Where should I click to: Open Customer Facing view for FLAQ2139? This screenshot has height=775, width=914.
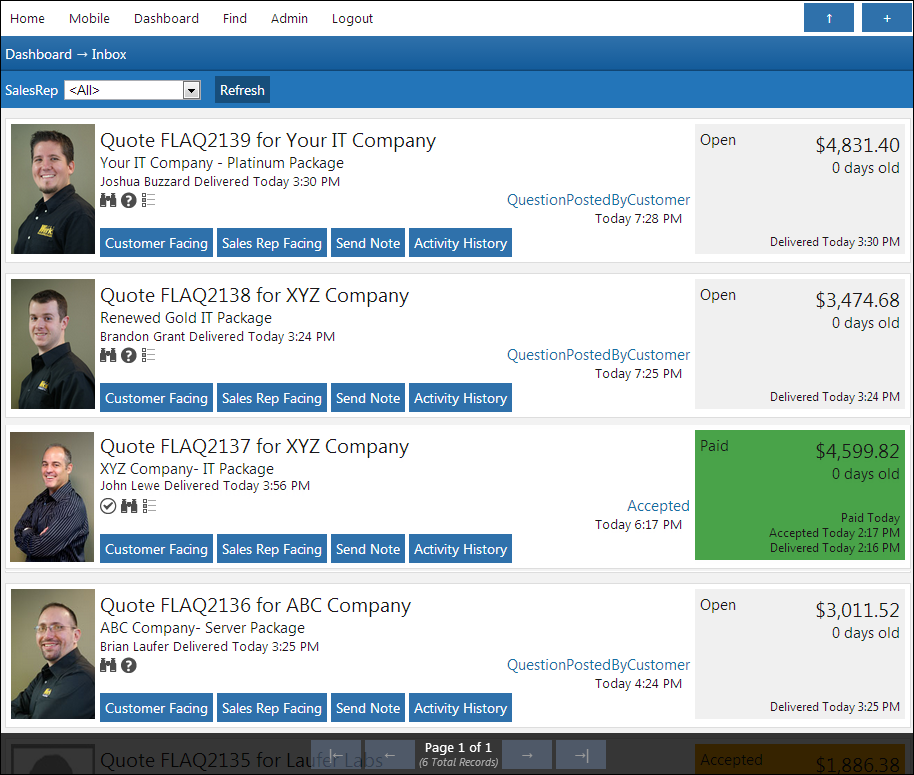(156, 243)
